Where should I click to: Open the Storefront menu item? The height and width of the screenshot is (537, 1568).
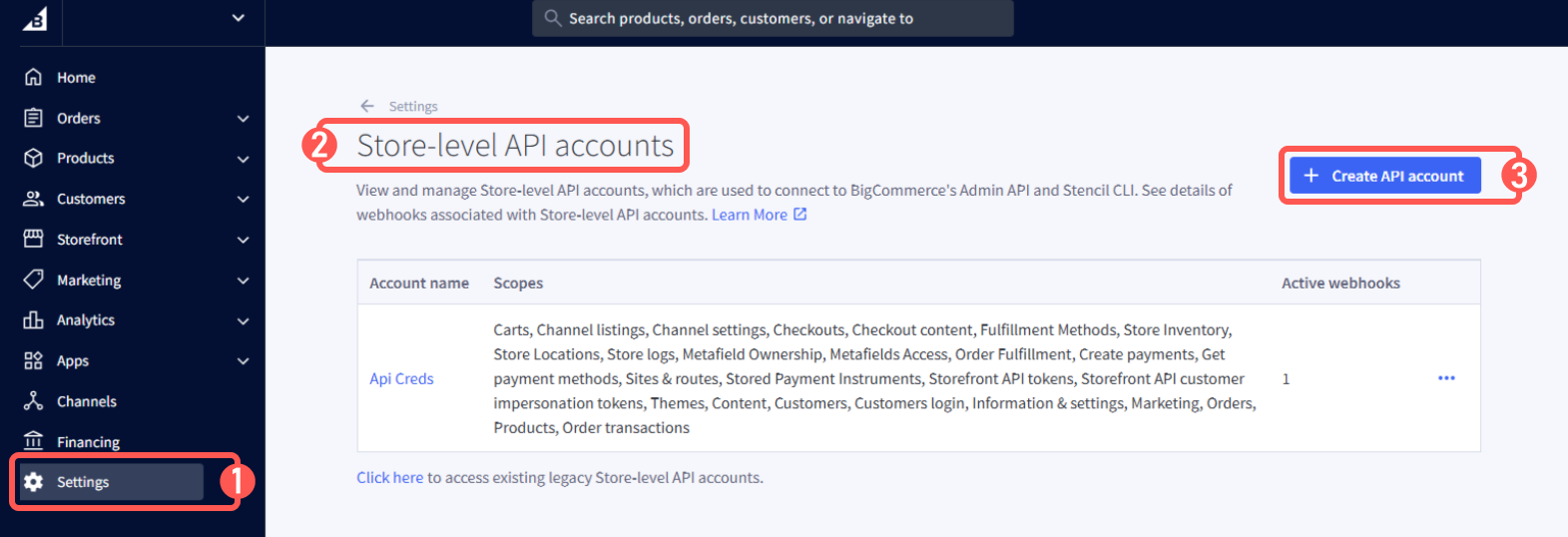pyautogui.click(x=90, y=240)
